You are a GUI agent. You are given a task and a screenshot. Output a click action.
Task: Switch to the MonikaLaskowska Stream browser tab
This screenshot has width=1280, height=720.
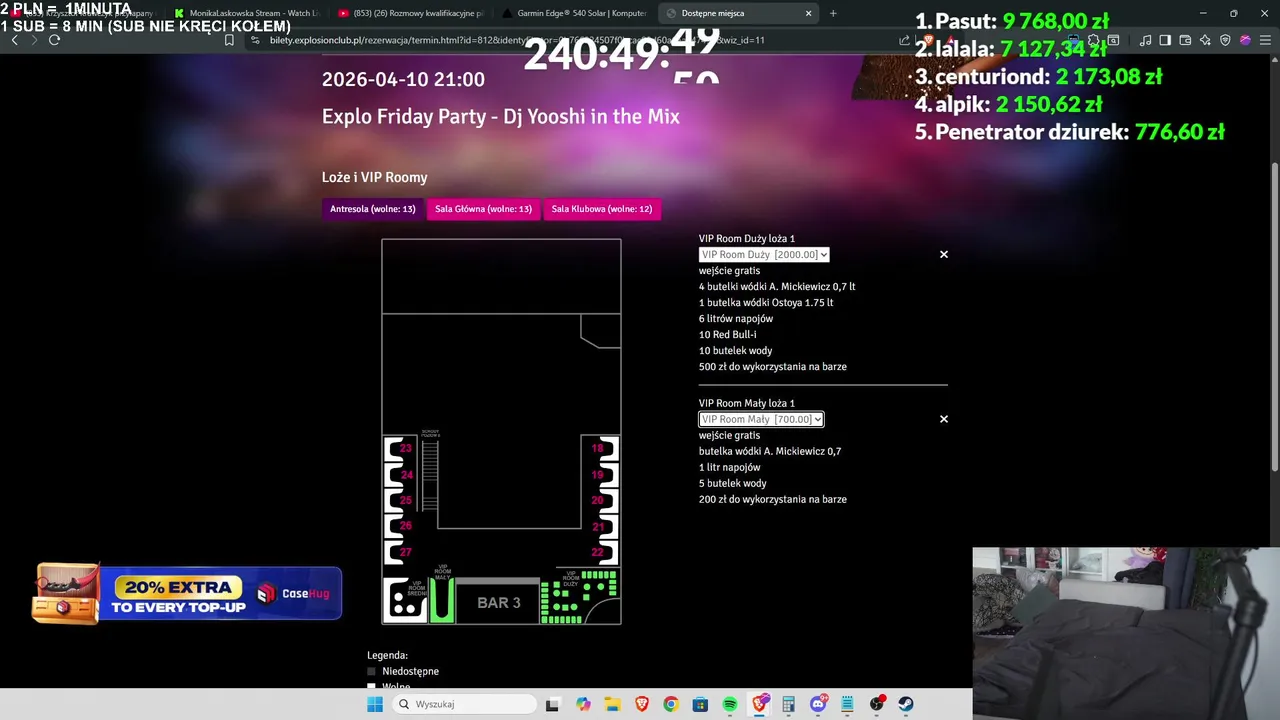pyautogui.click(x=246, y=13)
